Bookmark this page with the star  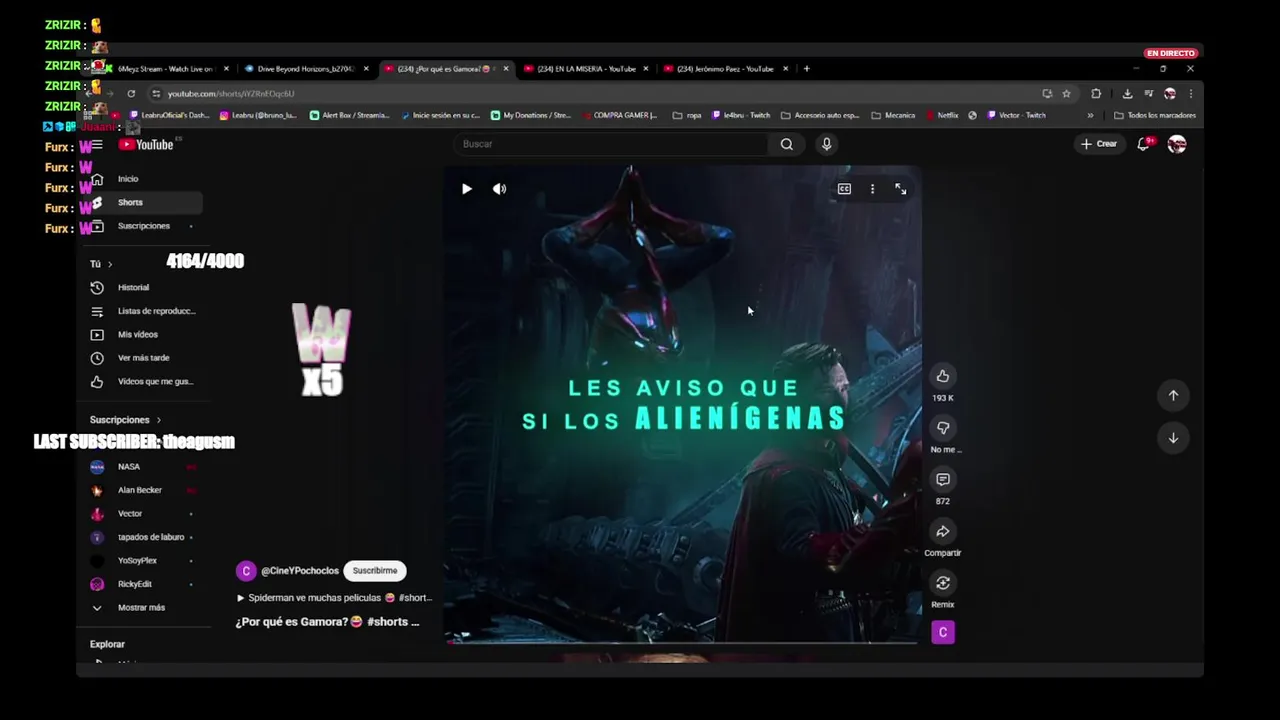1066,94
